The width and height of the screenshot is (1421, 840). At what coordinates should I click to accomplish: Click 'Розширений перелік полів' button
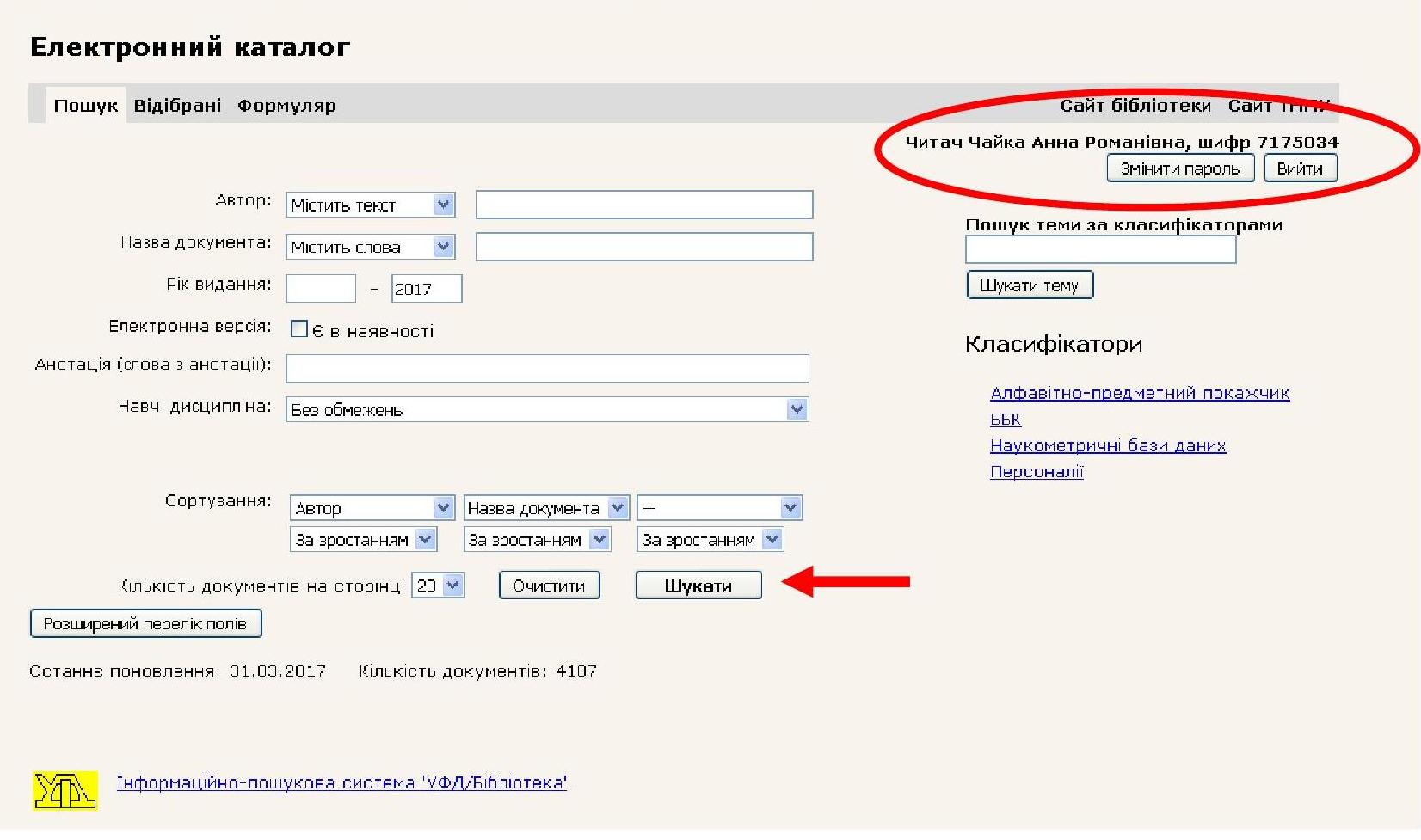point(145,623)
